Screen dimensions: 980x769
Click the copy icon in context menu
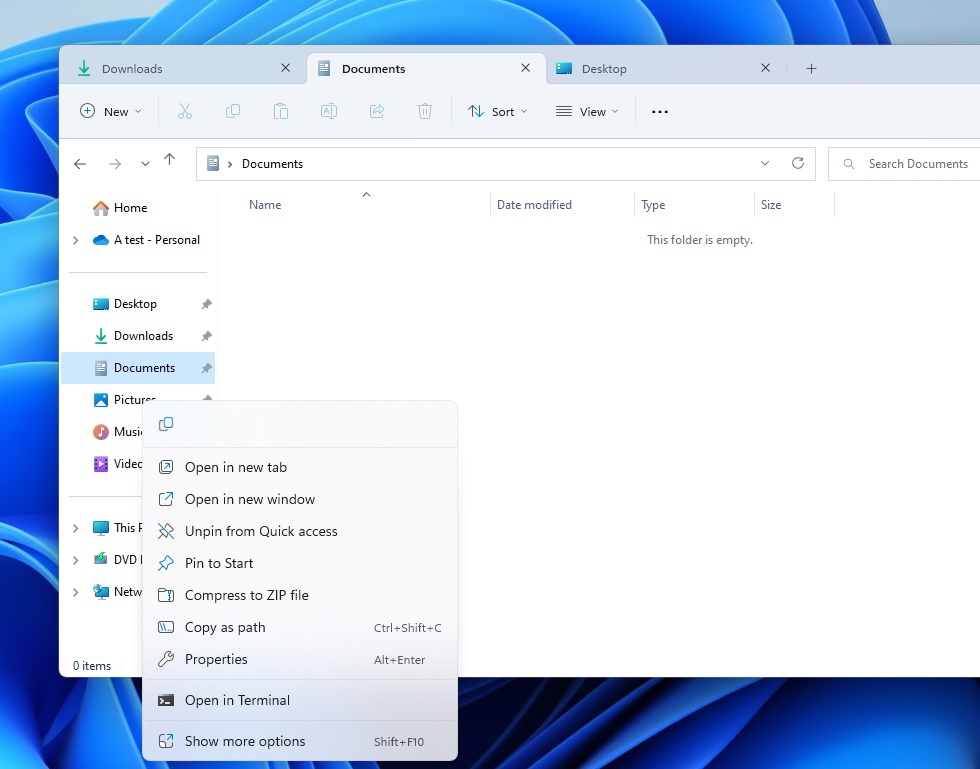point(166,424)
